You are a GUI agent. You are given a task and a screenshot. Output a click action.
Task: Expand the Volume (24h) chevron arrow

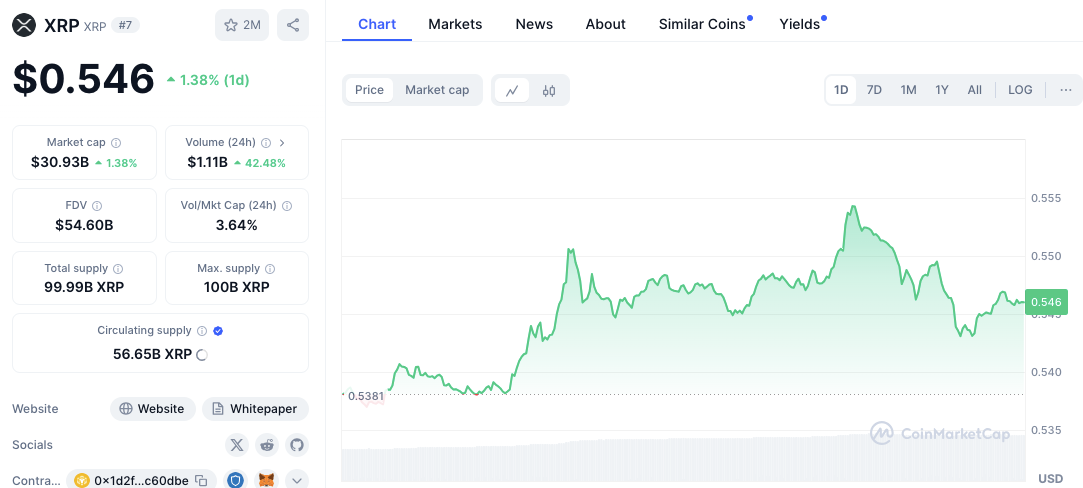point(282,143)
